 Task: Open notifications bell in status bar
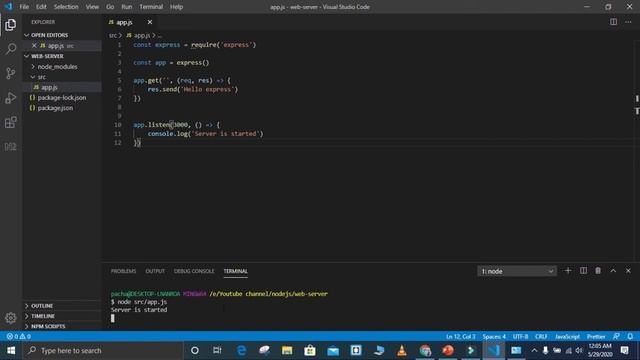click(x=630, y=336)
